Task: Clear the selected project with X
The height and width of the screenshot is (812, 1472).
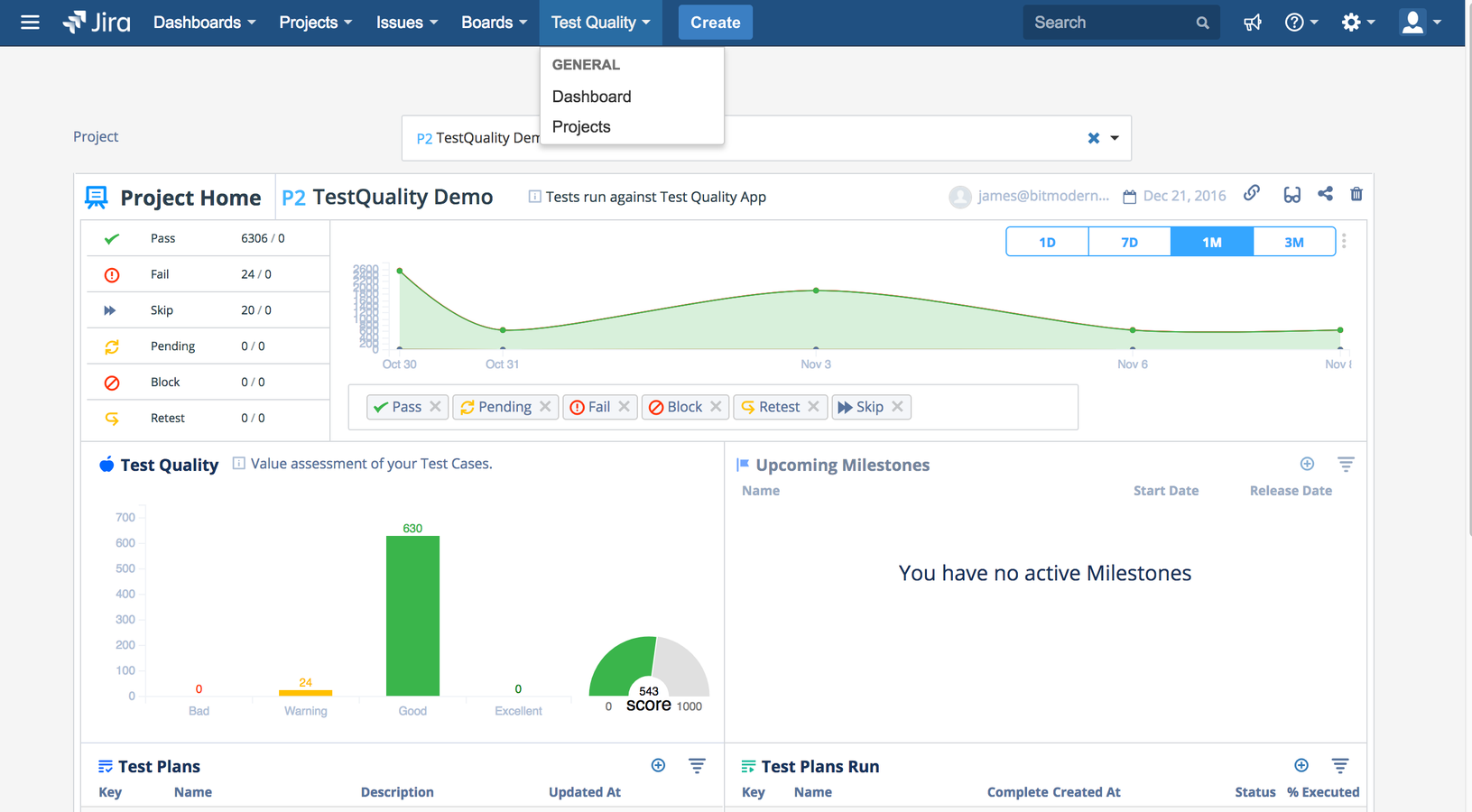Action: click(x=1093, y=138)
